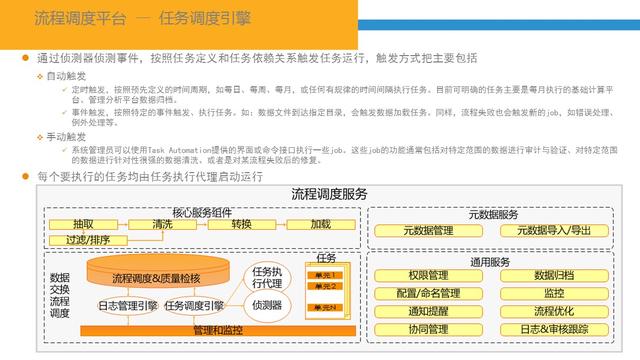Click the 过滤/排序 box

point(88,240)
